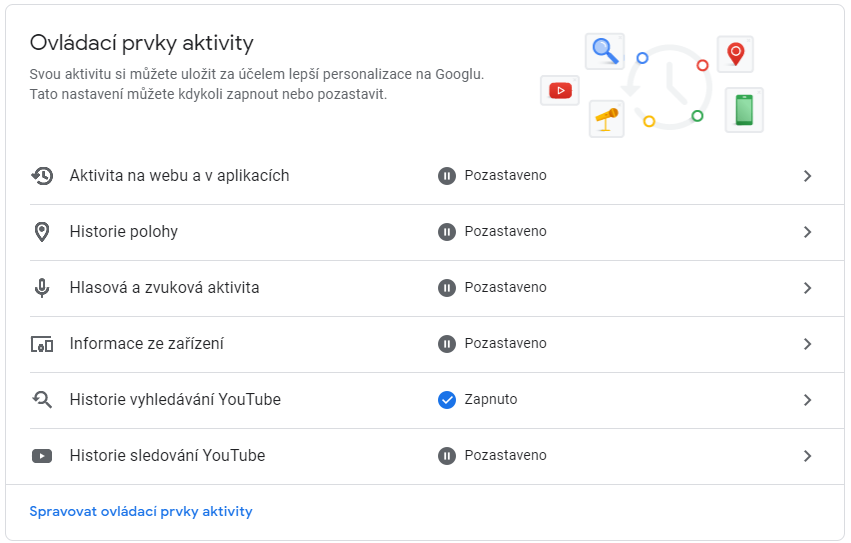Click the magnifying glass illustration tile
The image size is (851, 543).
click(x=605, y=51)
